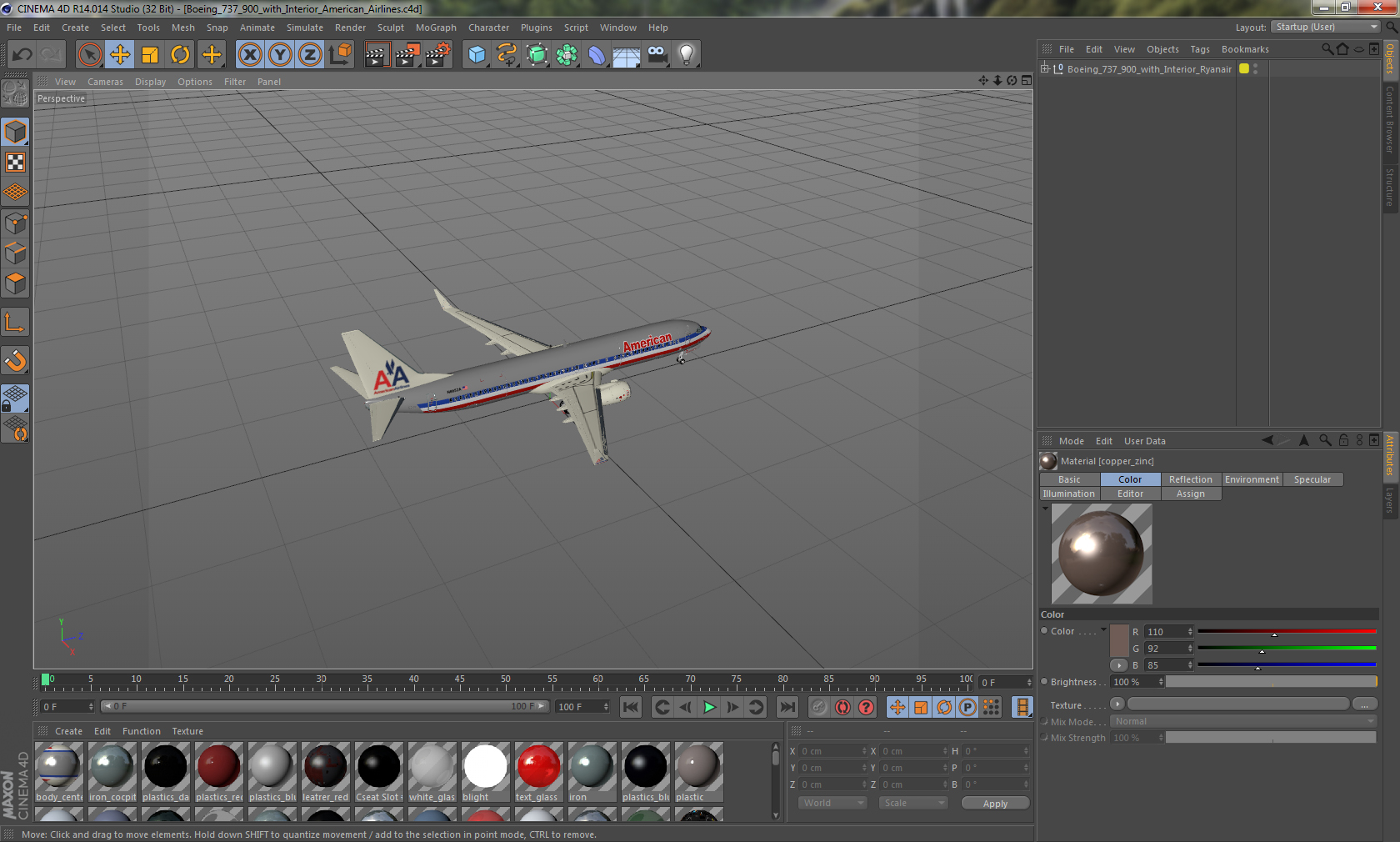This screenshot has height=842, width=1400.
Task: Adjust the red R slider
Action: (1286, 632)
